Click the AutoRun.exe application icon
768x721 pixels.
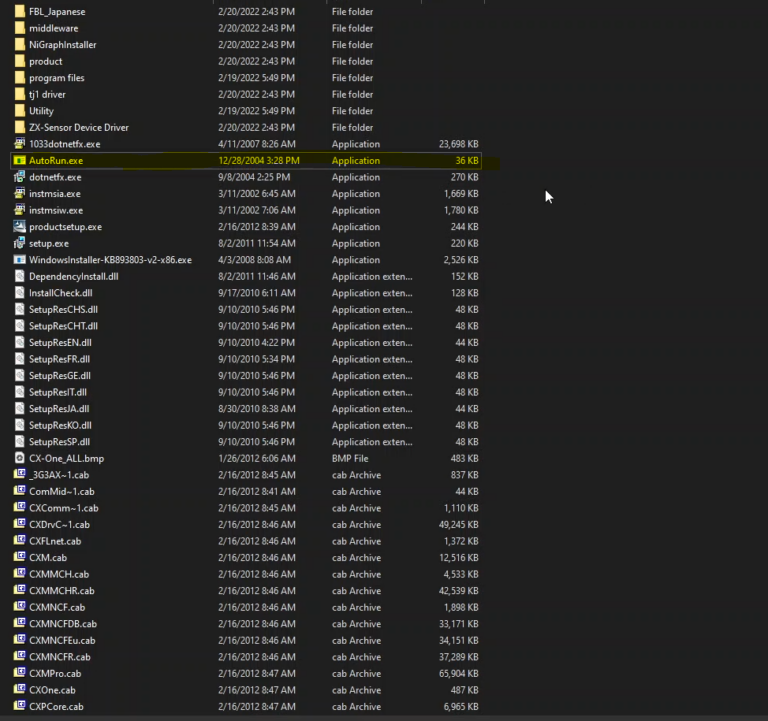(x=19, y=160)
